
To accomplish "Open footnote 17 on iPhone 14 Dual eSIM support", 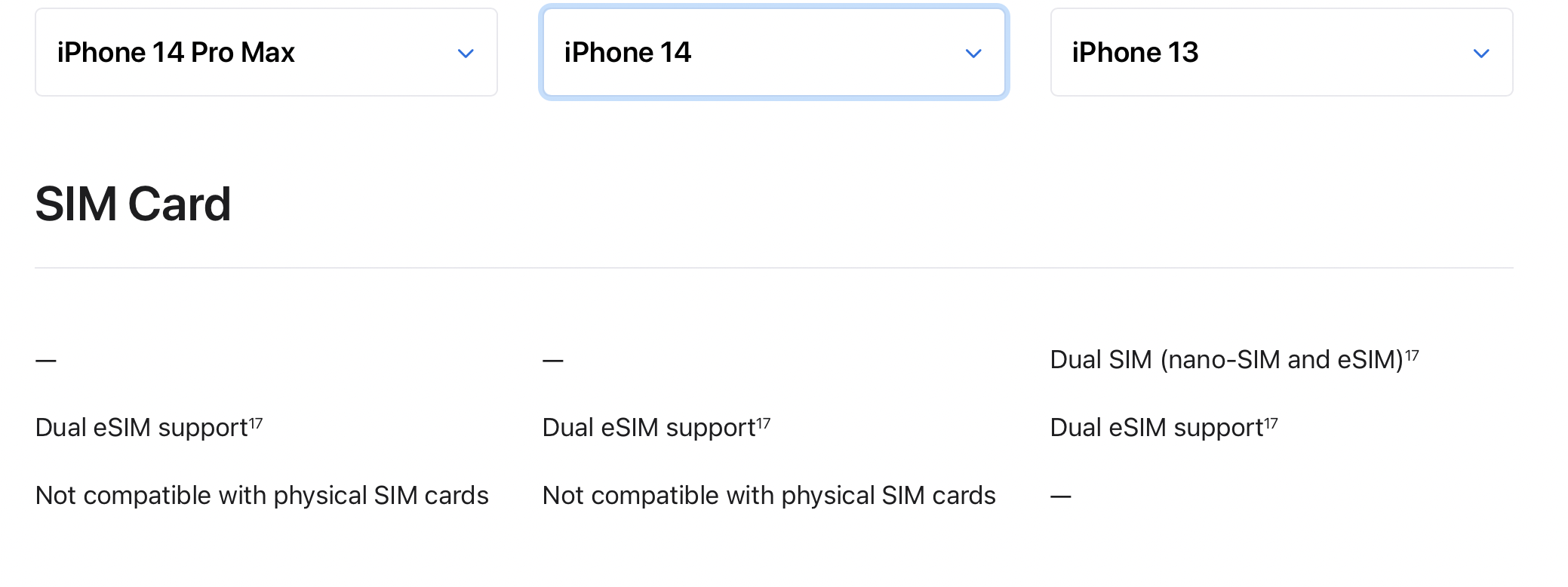I will click(x=764, y=423).
